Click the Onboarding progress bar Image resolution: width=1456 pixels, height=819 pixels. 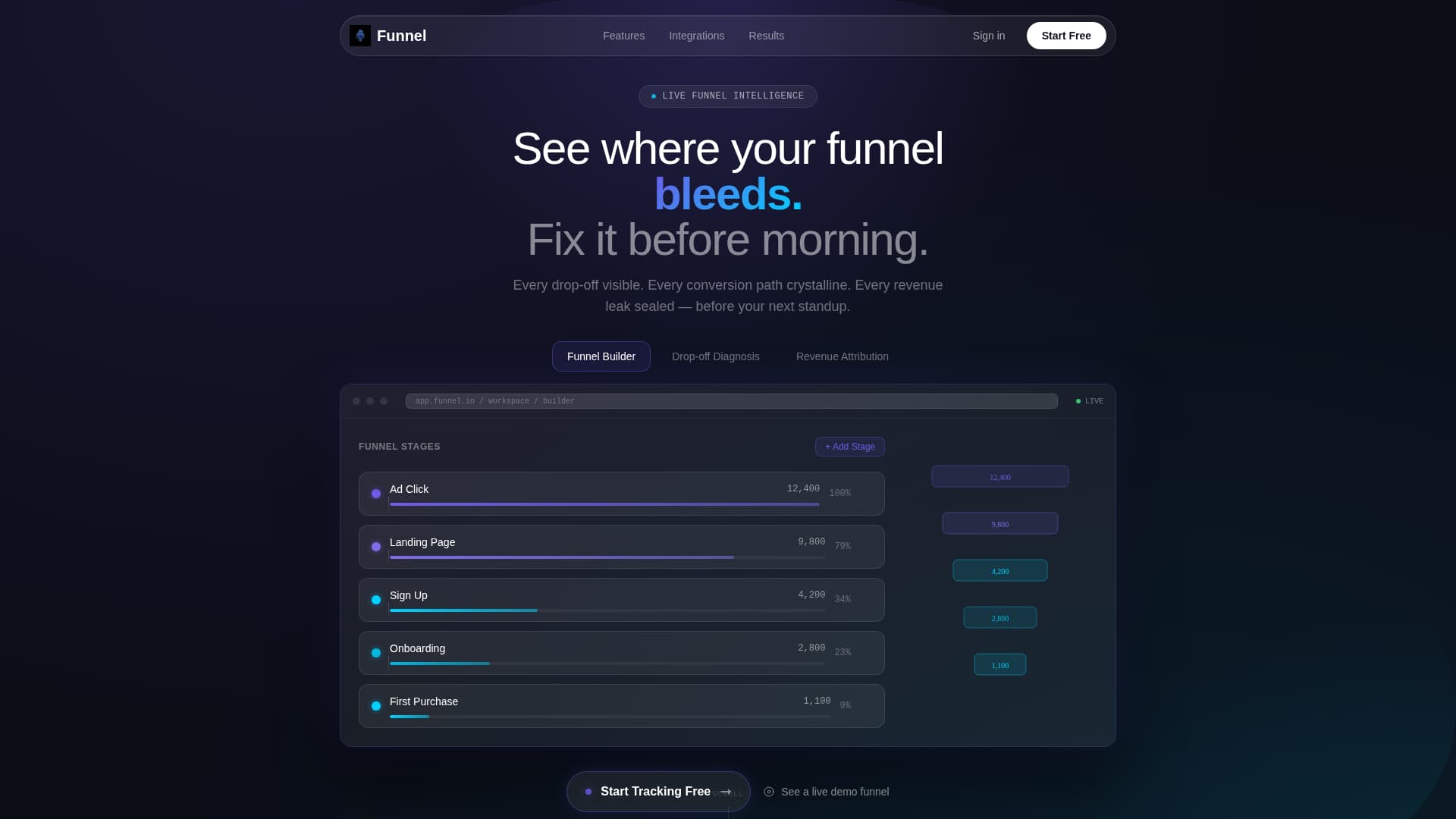coord(607,664)
